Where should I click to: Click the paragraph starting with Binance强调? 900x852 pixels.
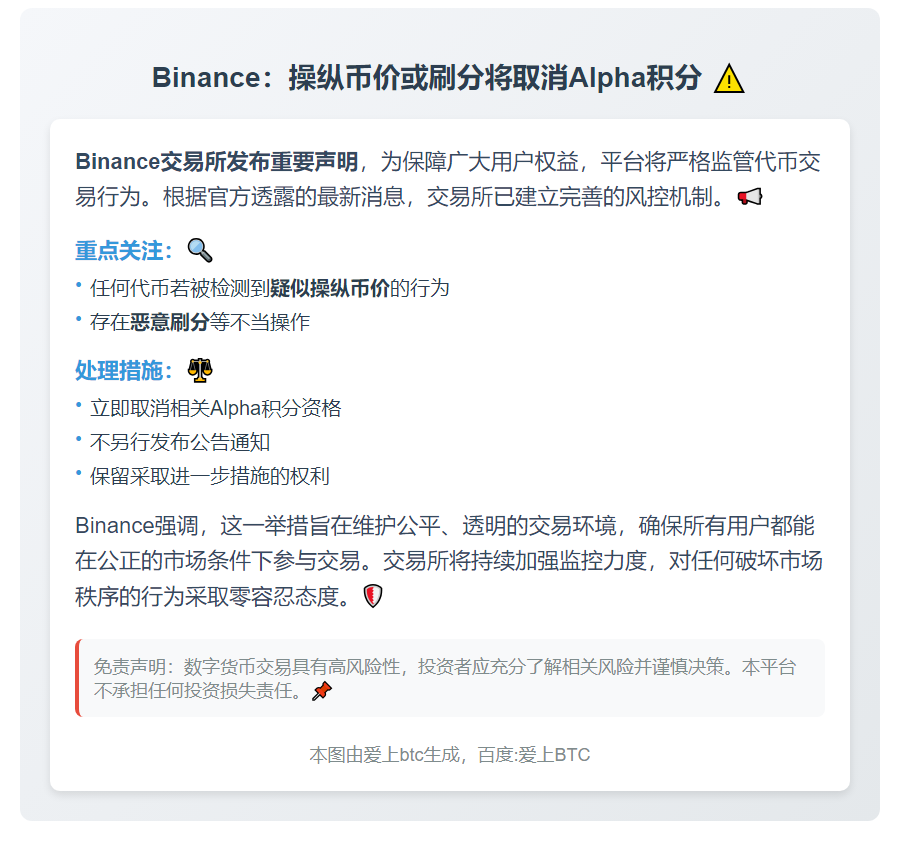coord(449,561)
